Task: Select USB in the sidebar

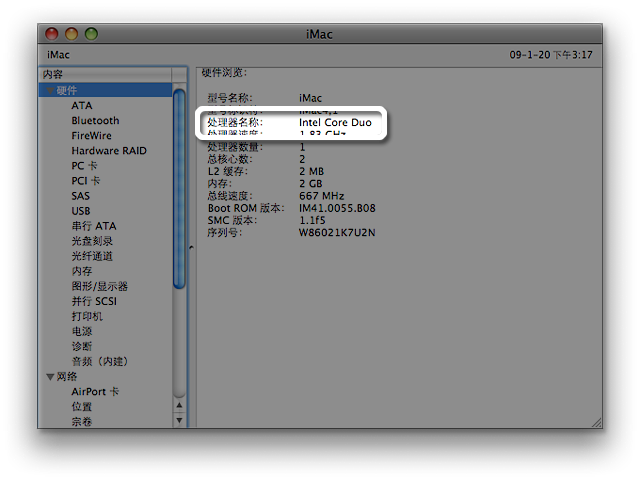Action: click(x=81, y=211)
